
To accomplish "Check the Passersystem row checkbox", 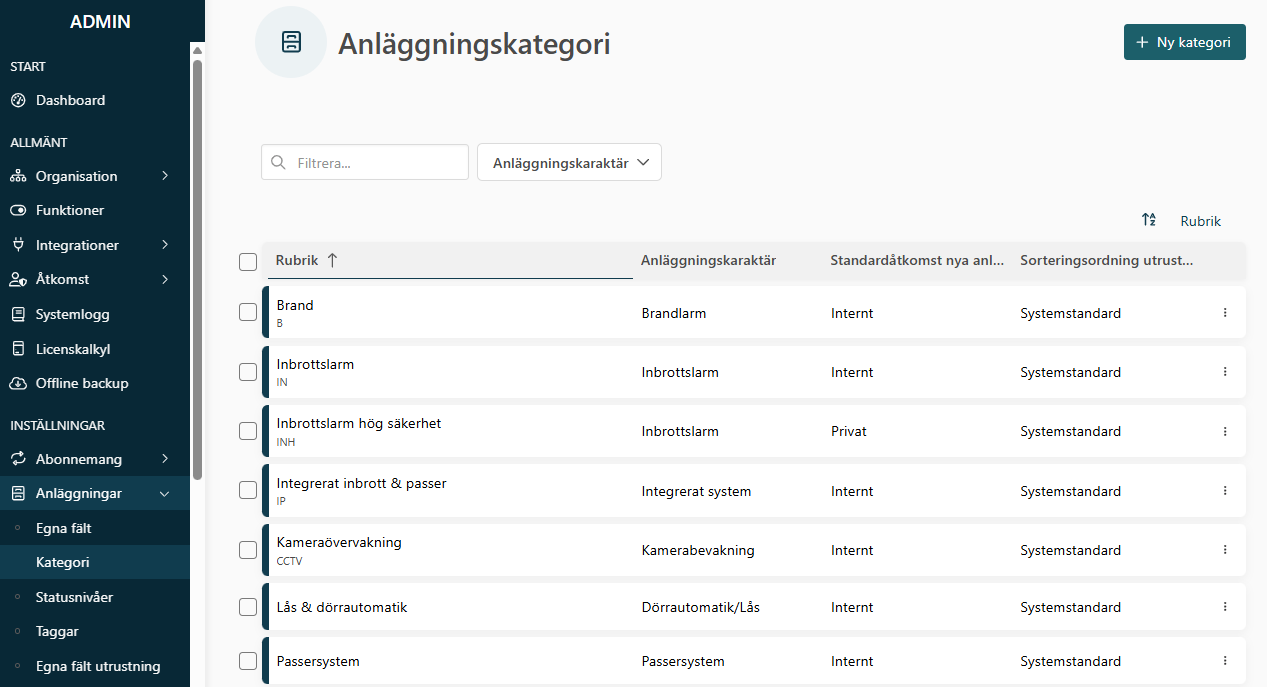I will 248,661.
